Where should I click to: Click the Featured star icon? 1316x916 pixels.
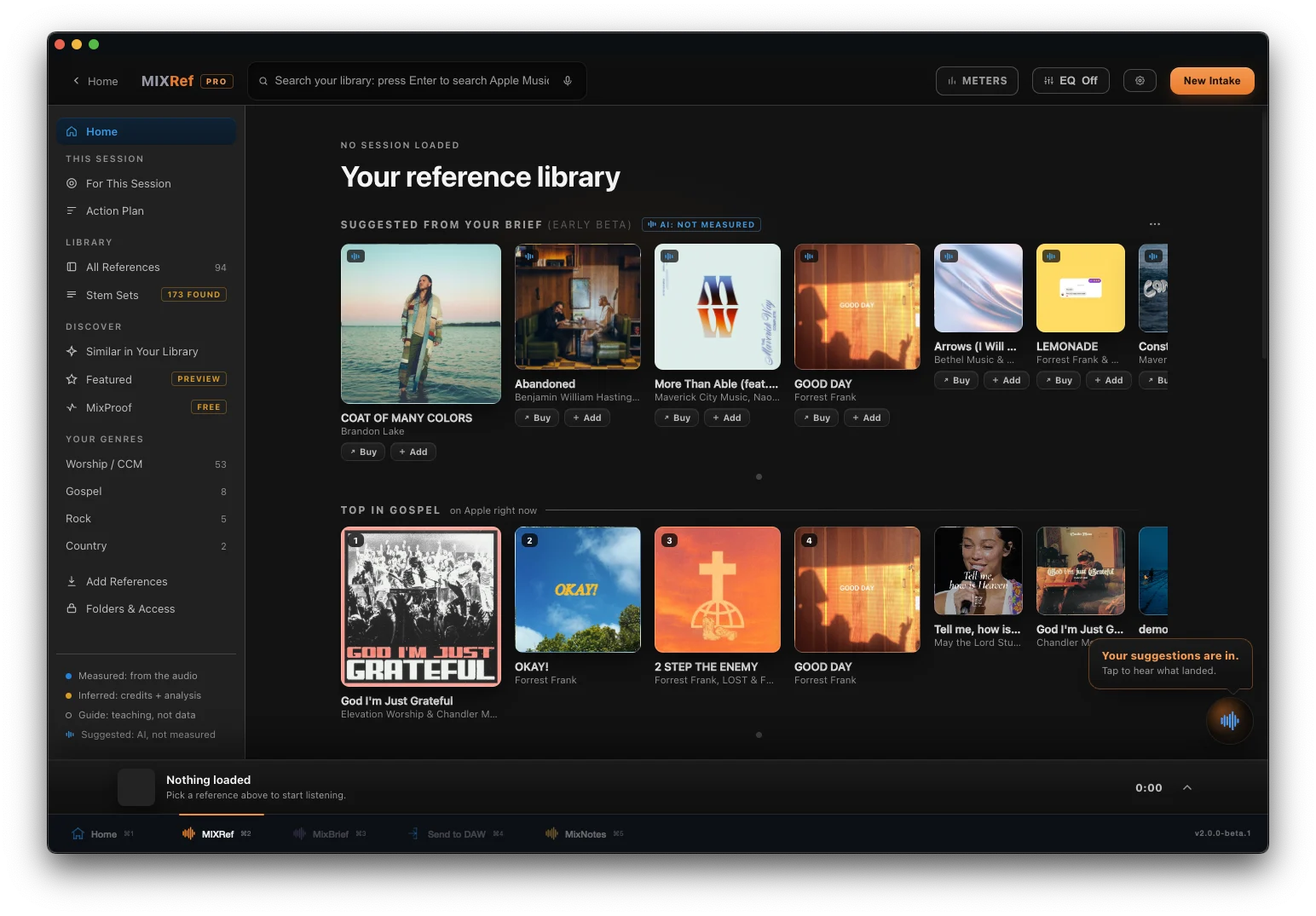[x=72, y=379]
